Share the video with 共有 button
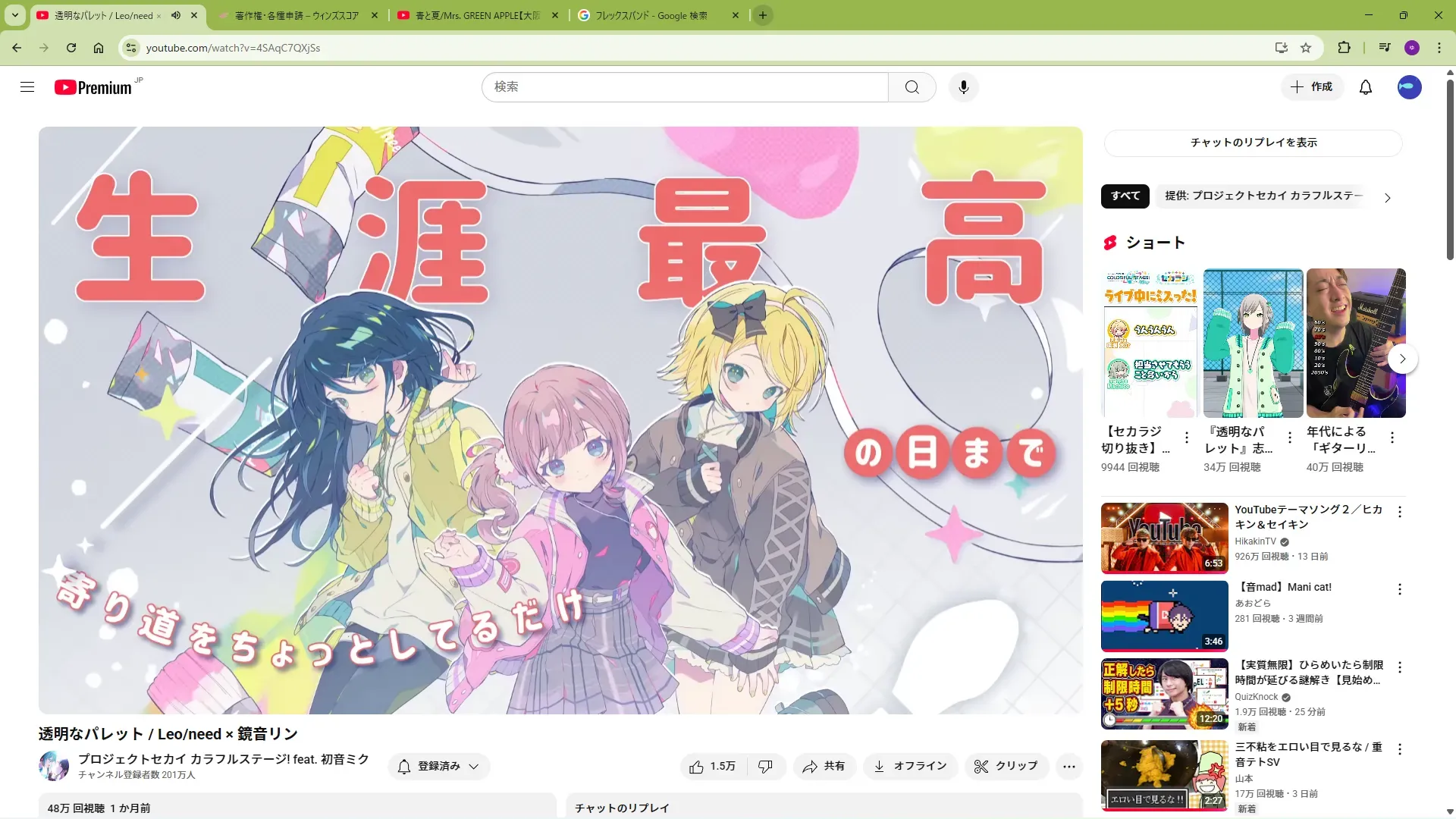 824,767
